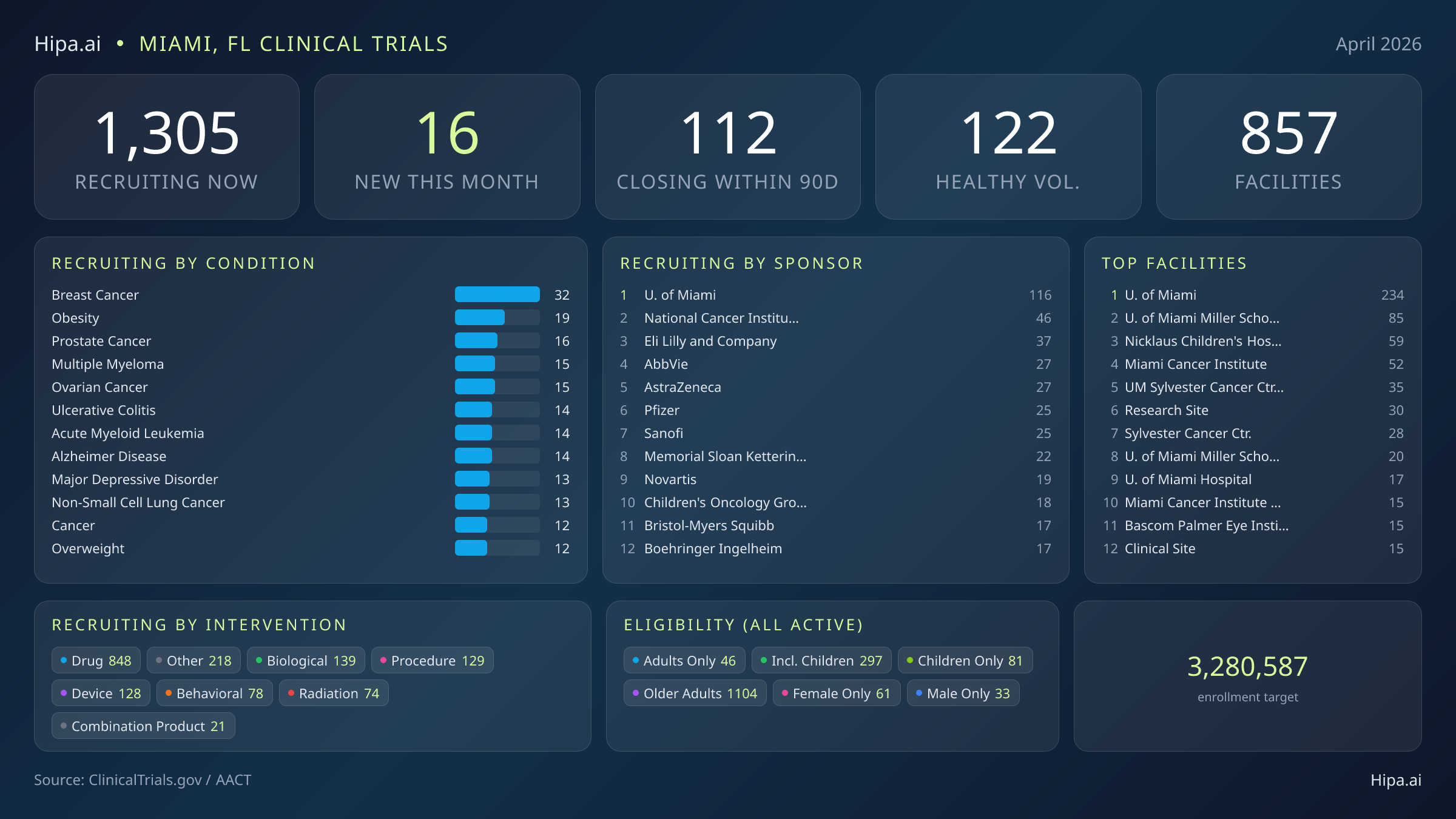Click the Clinical Site facility row
1456x819 pixels.
tap(1253, 548)
